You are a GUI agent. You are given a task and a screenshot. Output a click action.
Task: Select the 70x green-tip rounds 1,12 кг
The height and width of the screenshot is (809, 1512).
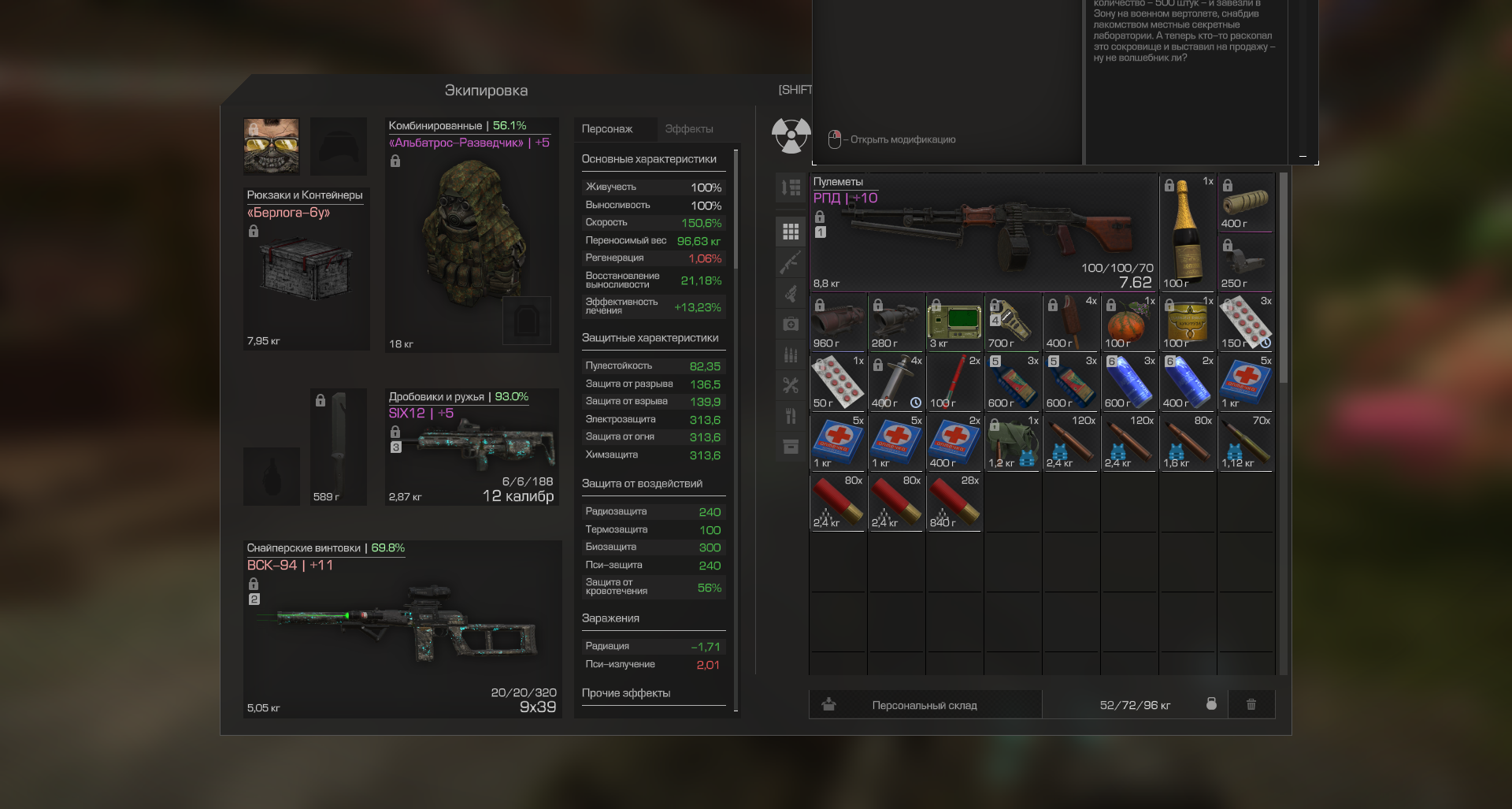[x=1246, y=443]
